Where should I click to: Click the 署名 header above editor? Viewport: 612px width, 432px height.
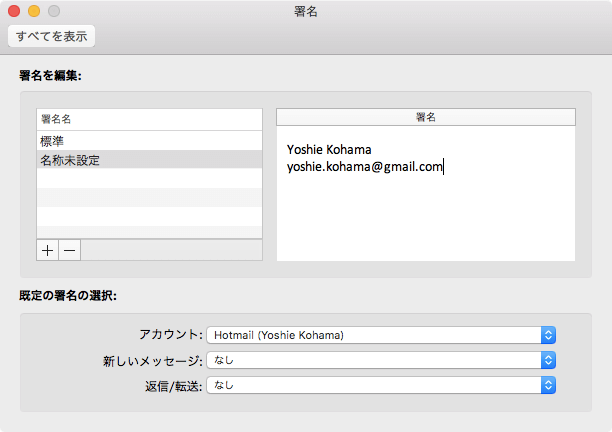[426, 117]
